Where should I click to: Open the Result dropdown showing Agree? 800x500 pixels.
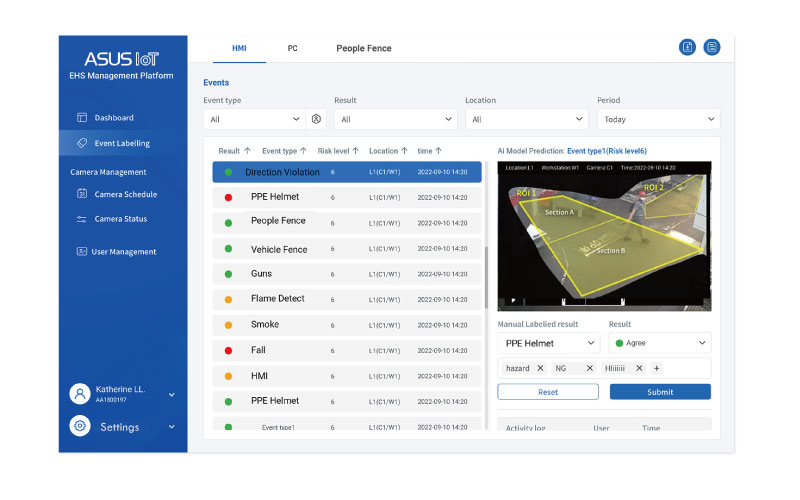[659, 343]
